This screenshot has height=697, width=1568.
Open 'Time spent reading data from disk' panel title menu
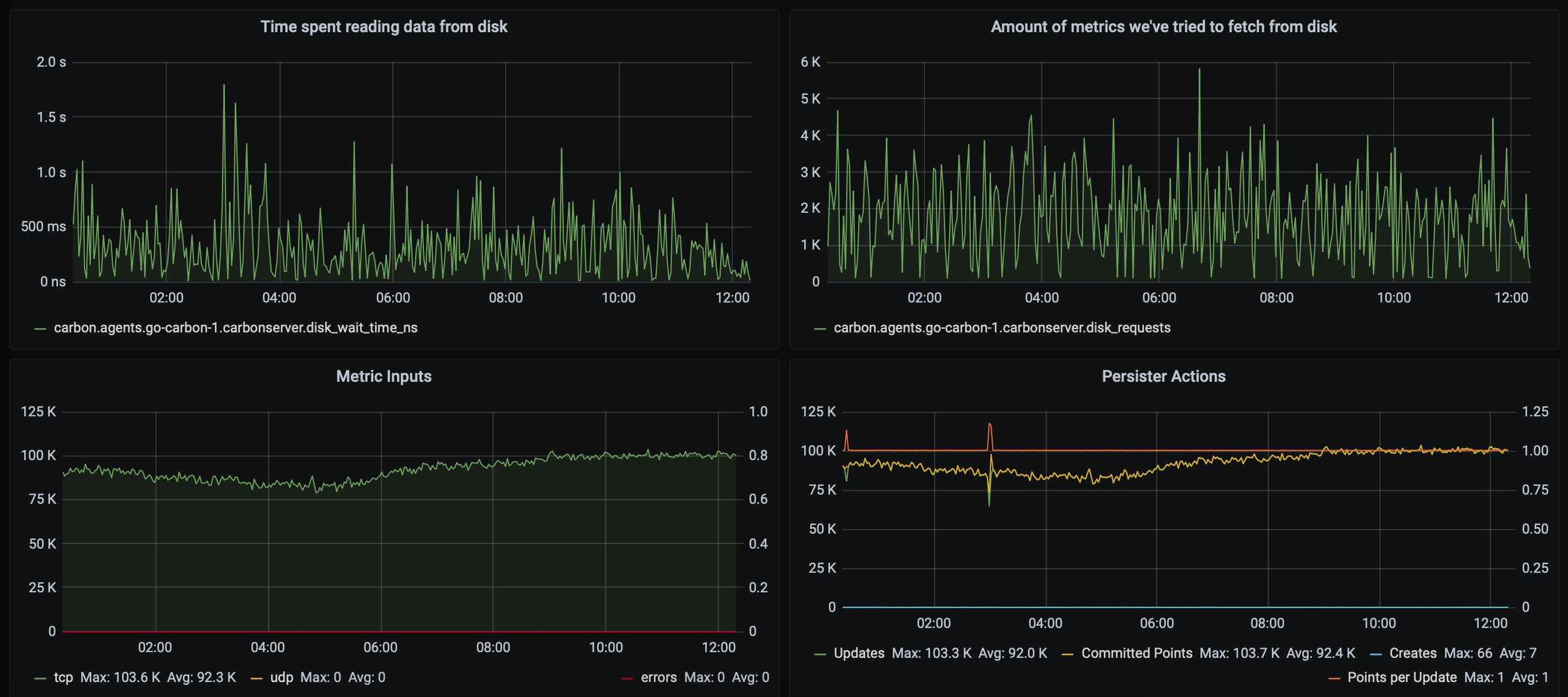[384, 27]
